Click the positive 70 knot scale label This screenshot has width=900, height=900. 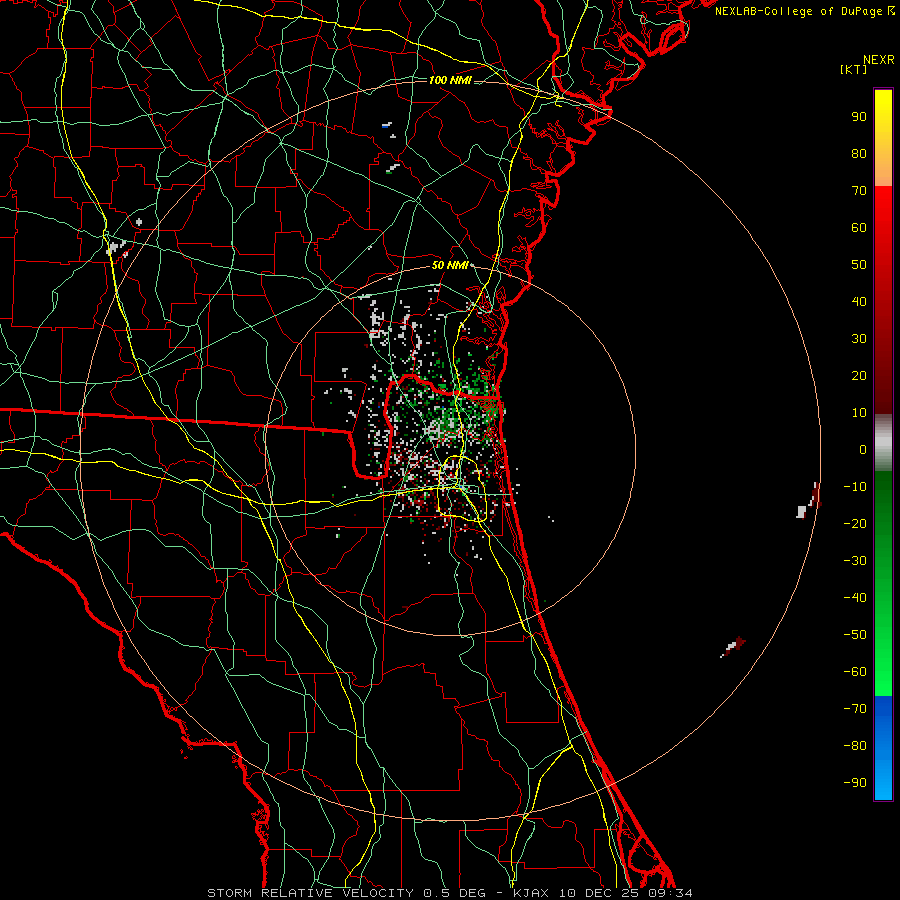(859, 191)
